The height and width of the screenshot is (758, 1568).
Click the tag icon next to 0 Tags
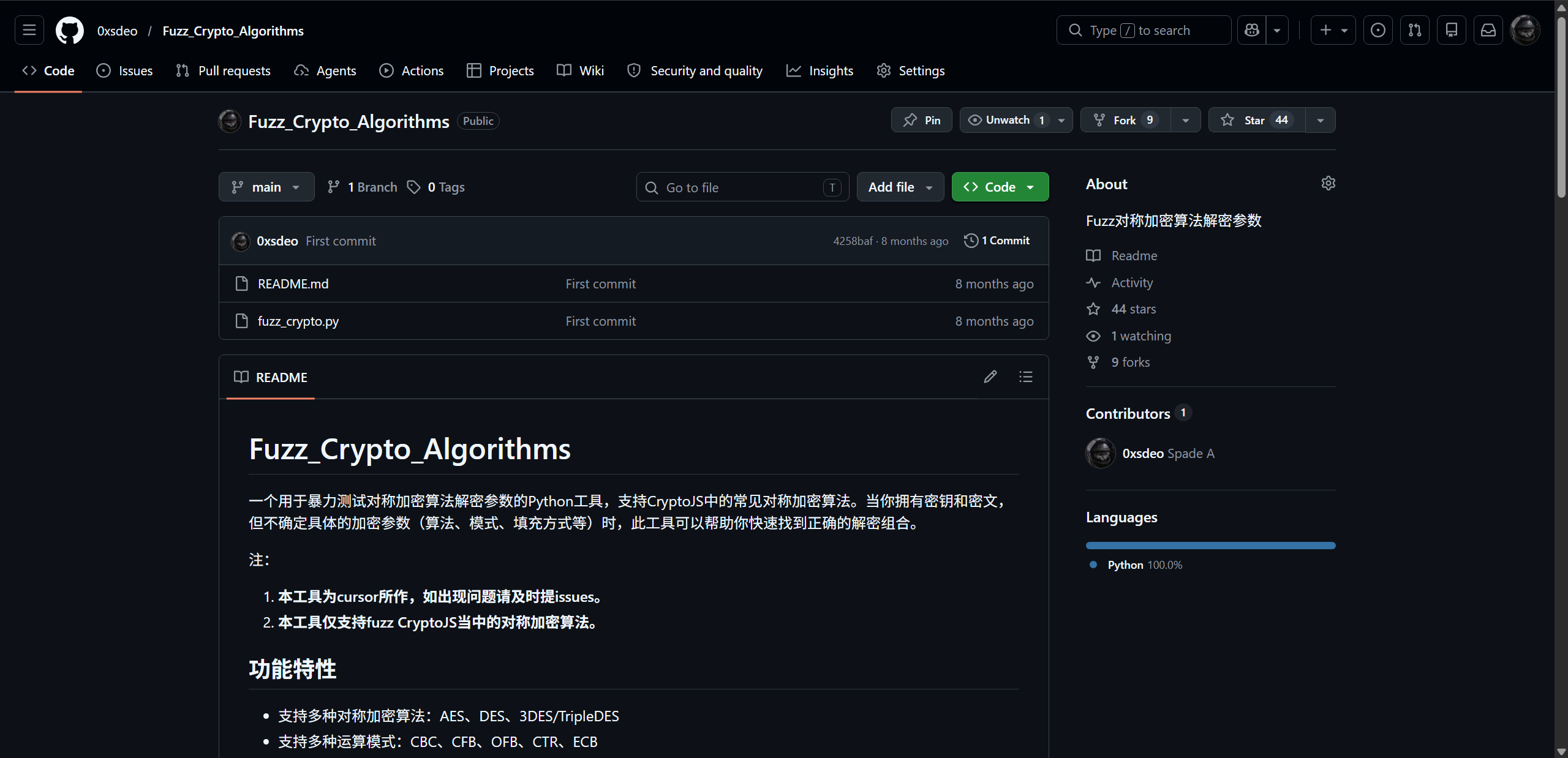(x=414, y=187)
